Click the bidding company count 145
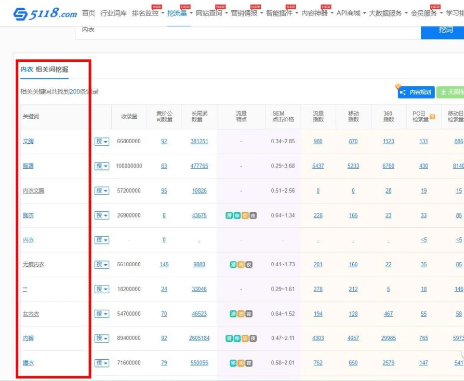This screenshot has width=464, height=381. point(164,265)
